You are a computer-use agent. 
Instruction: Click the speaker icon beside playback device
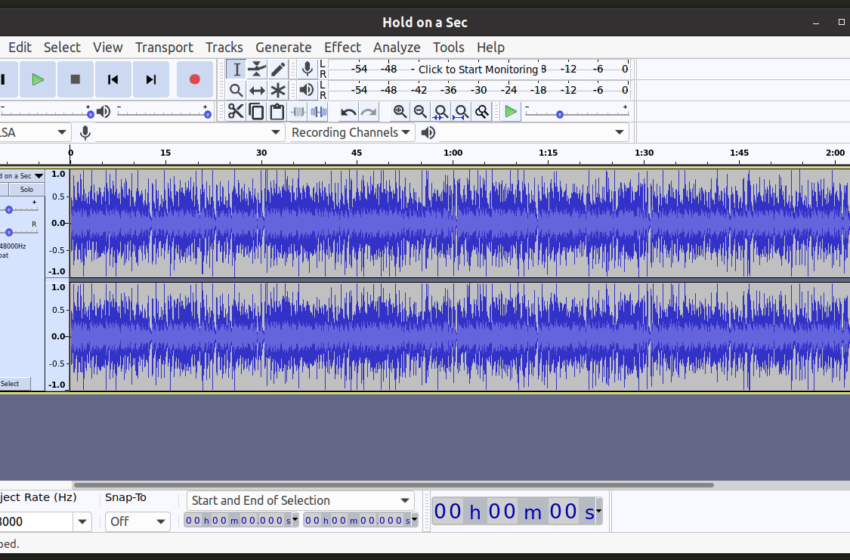click(428, 132)
